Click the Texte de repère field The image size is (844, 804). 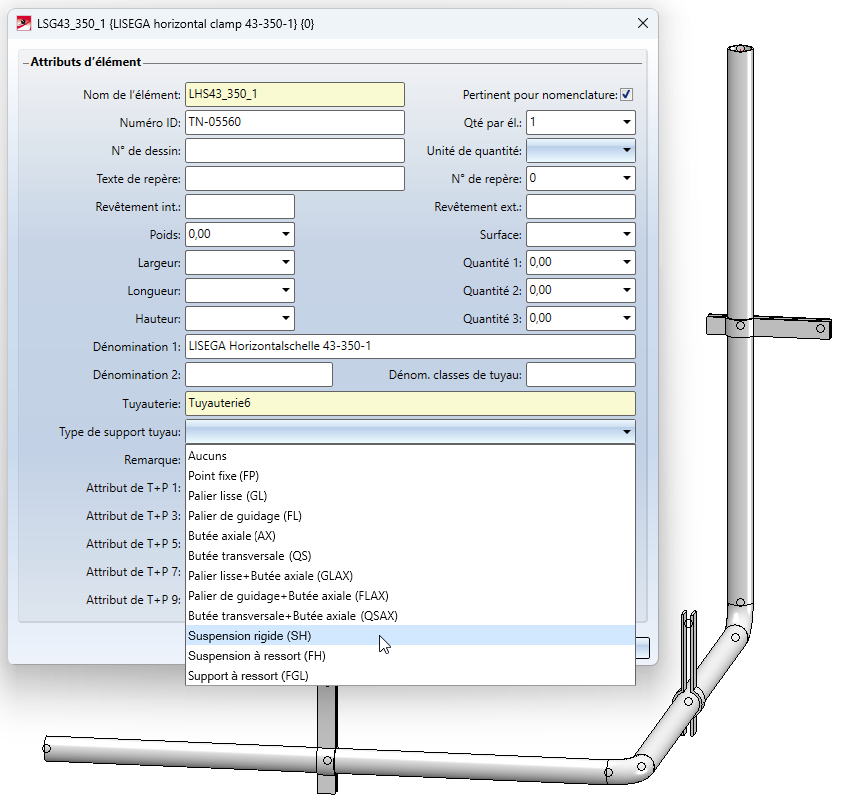295,178
